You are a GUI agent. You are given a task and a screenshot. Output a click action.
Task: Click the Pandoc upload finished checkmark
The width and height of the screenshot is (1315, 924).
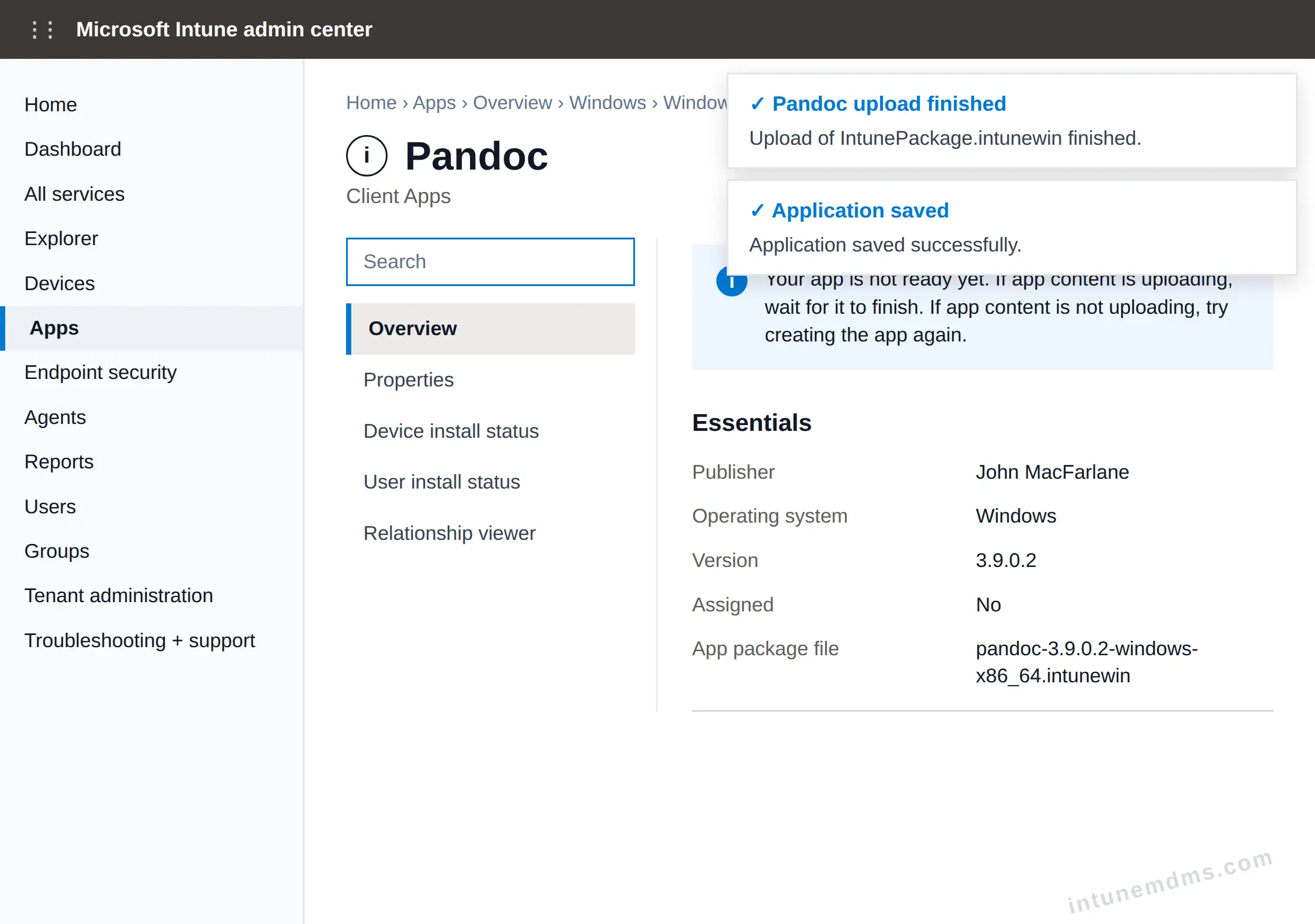(757, 104)
